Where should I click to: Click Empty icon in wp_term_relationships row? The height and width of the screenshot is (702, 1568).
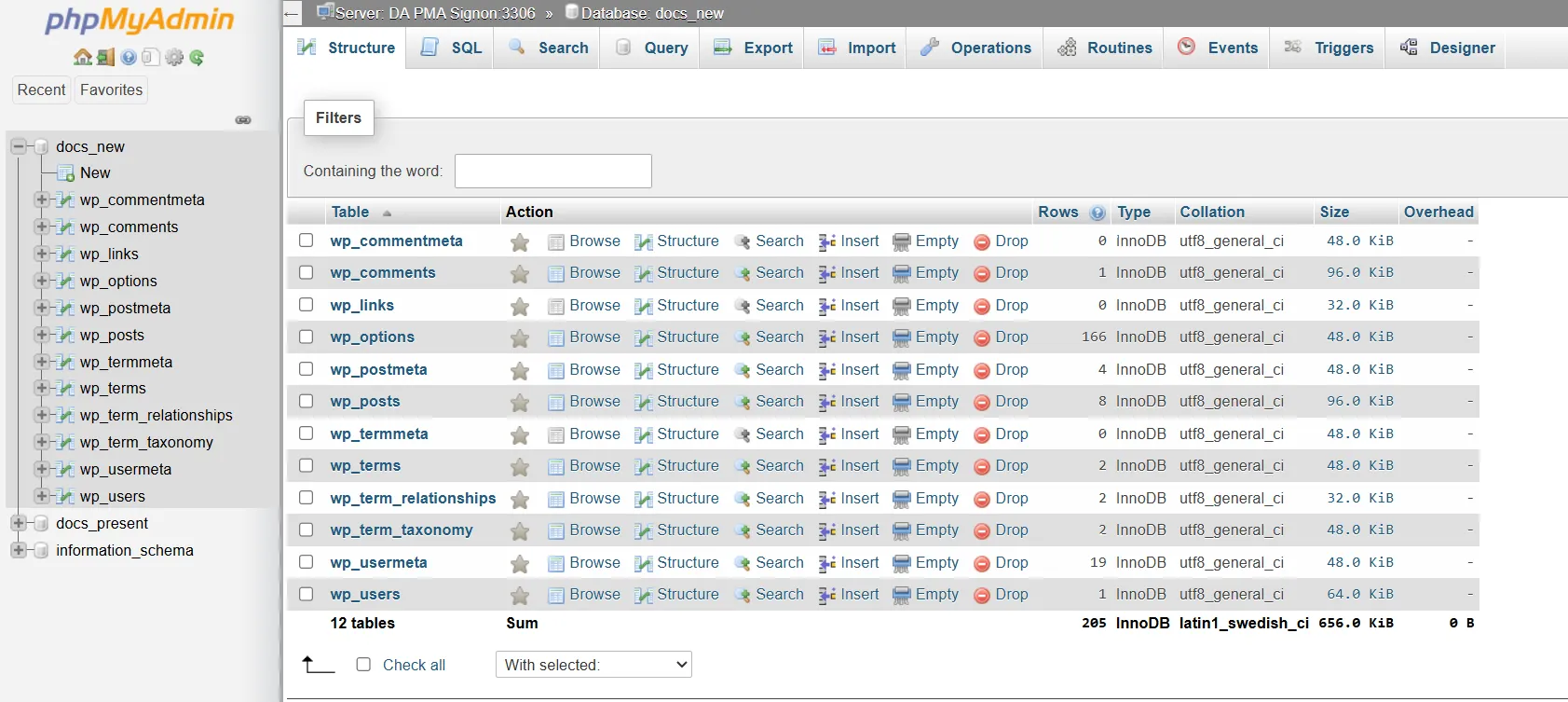coord(902,500)
